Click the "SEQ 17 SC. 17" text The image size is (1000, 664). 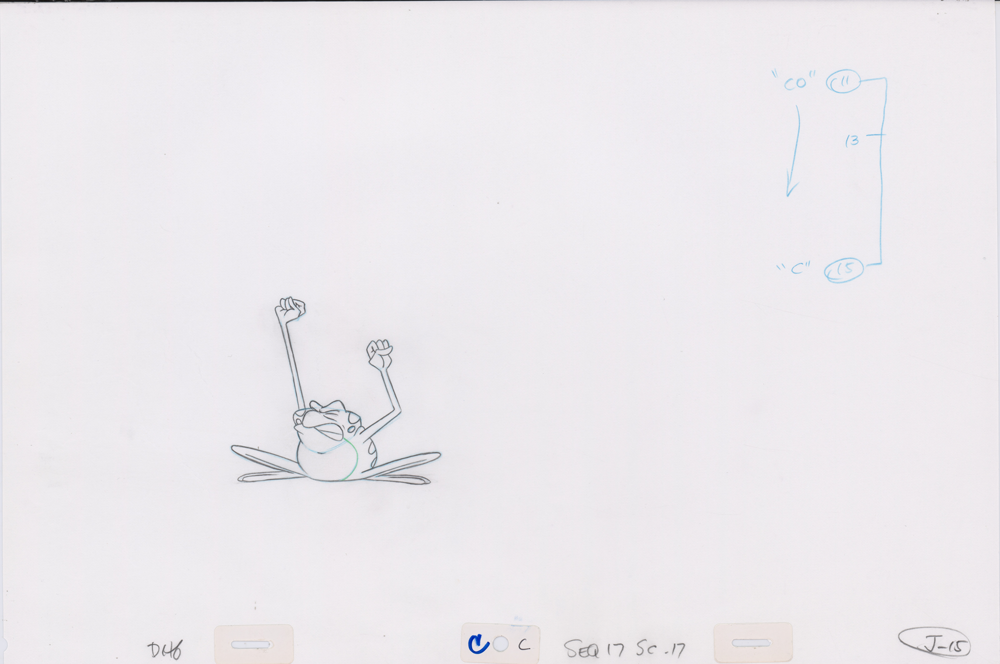(625, 649)
